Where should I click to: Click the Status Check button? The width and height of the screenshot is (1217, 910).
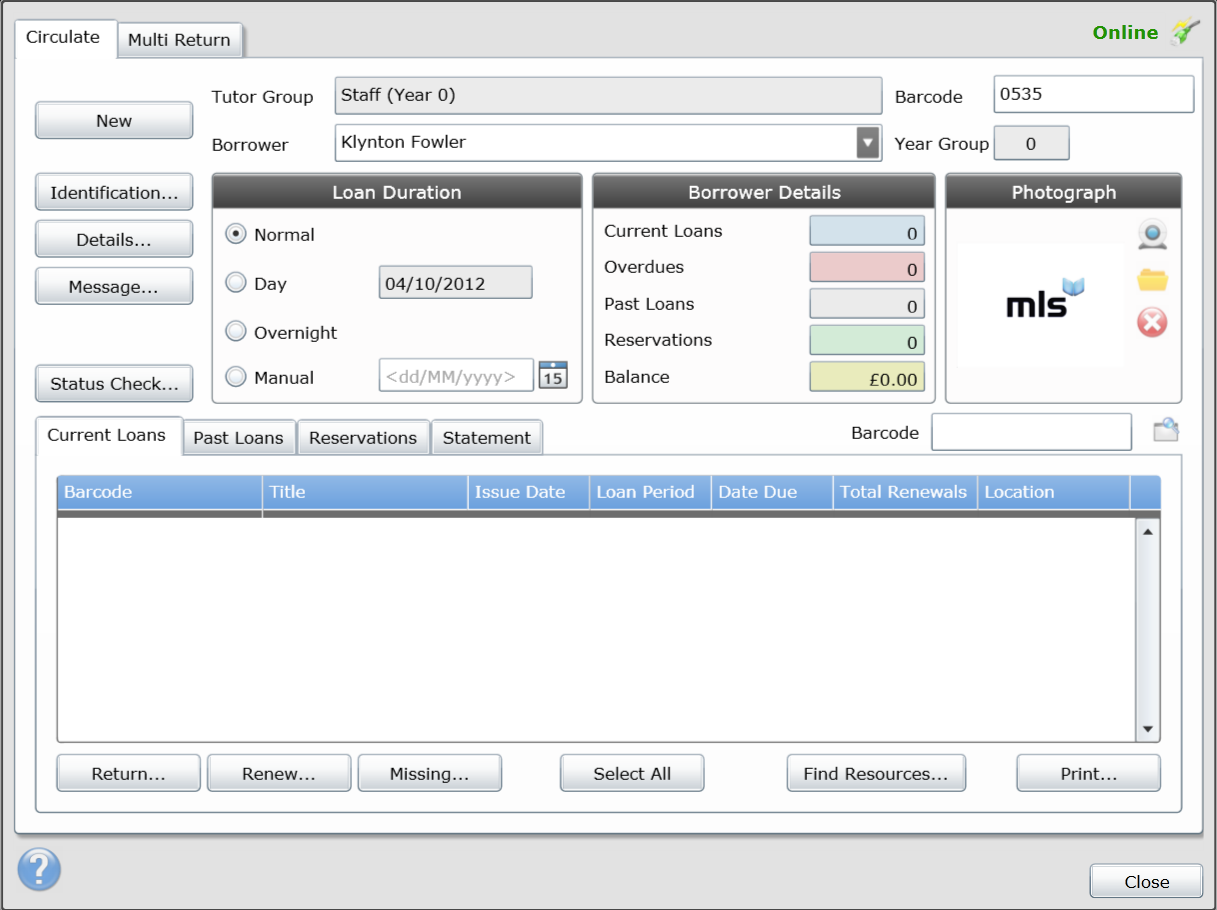pyautogui.click(x=114, y=384)
